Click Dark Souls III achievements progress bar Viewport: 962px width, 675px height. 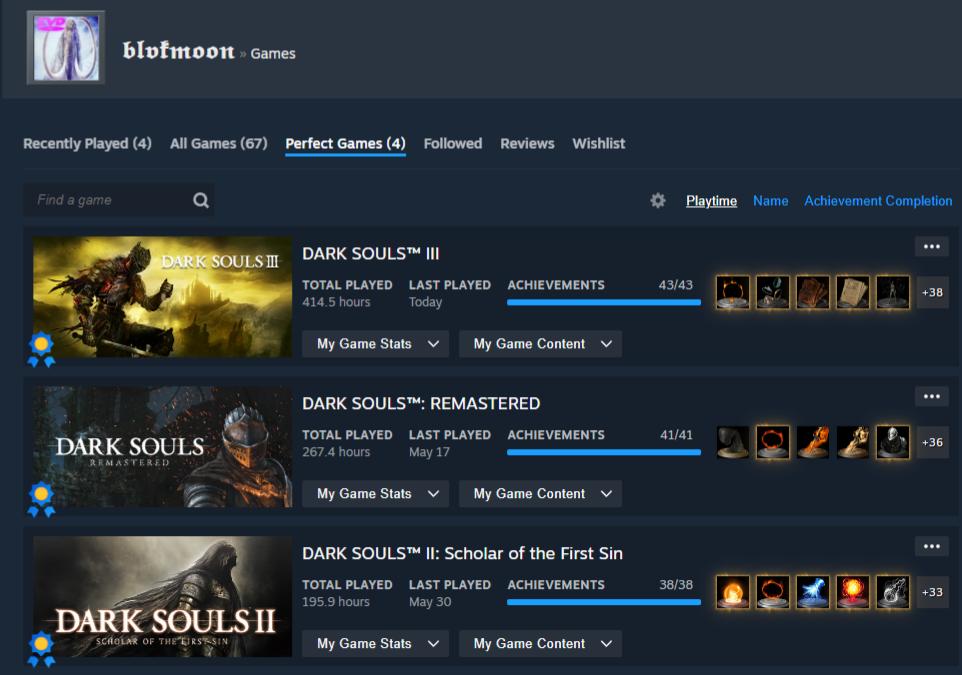(x=604, y=303)
